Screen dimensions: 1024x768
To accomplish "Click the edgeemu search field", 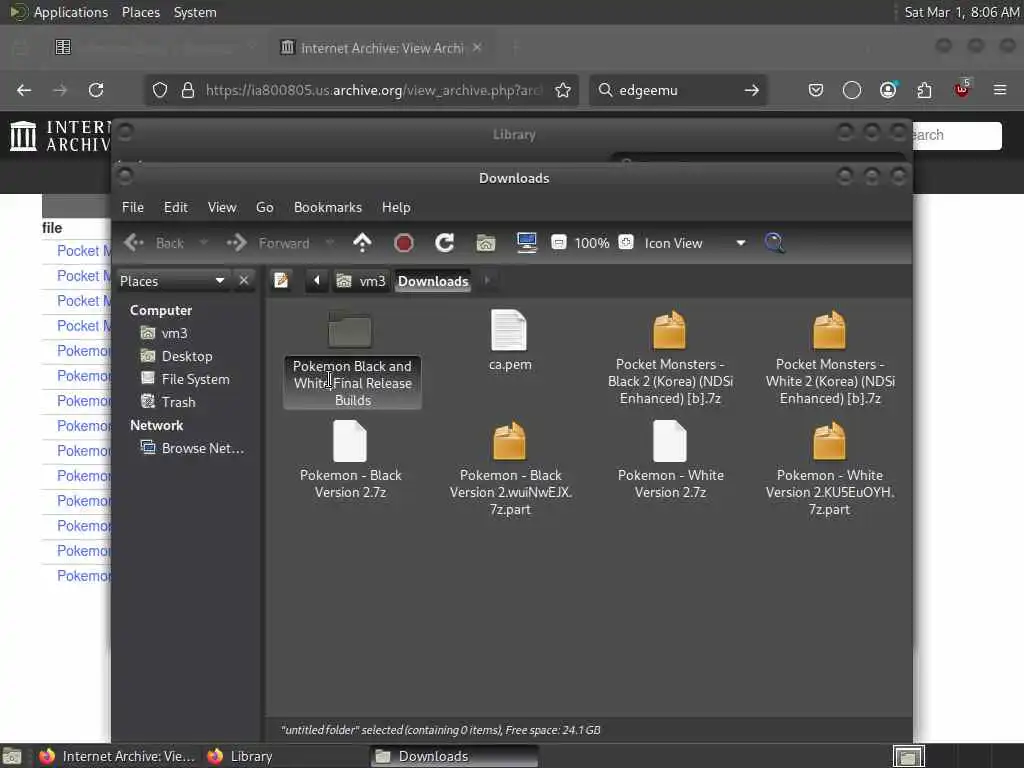I will 677,90.
